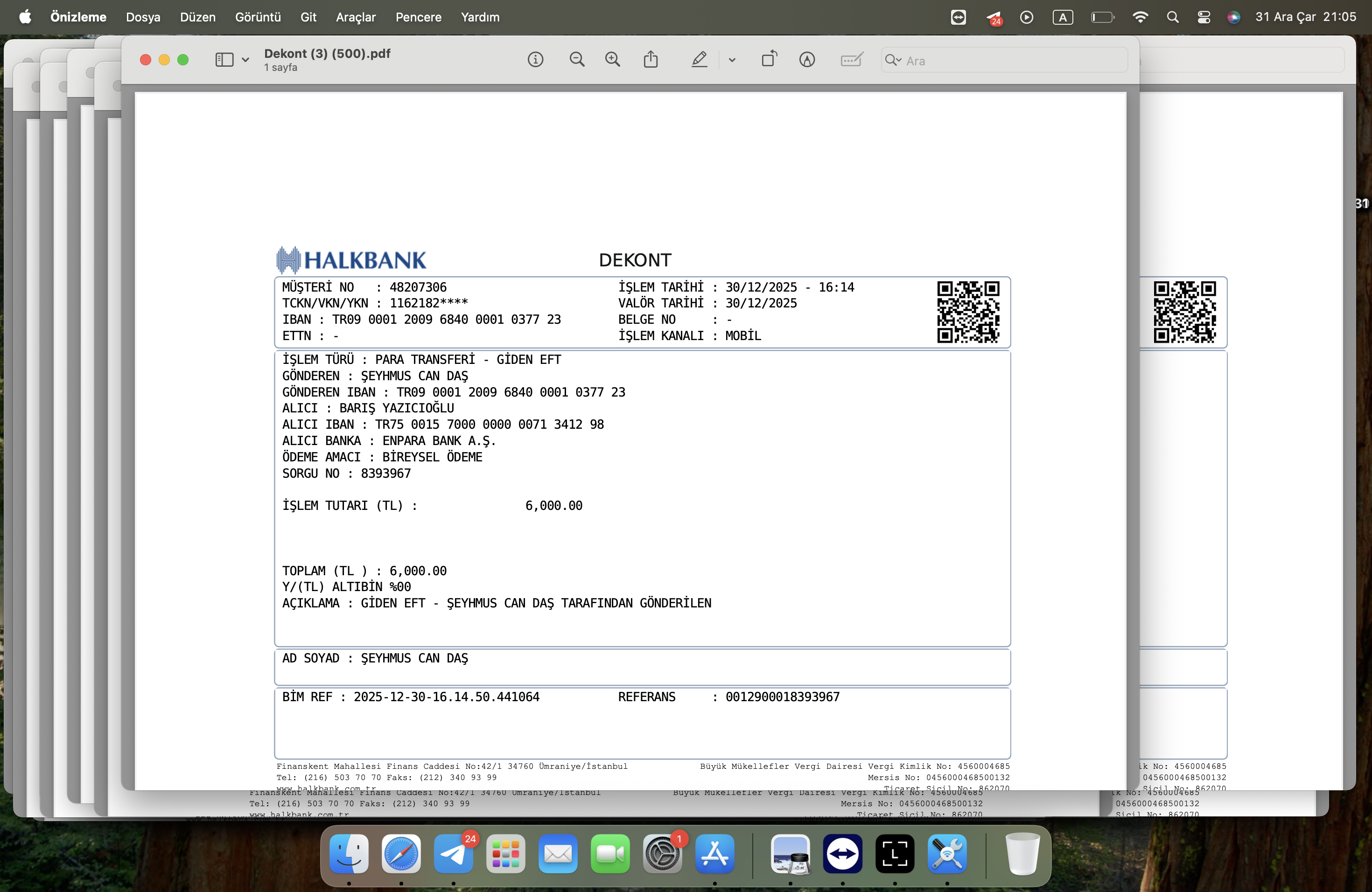This screenshot has width=1372, height=892.
Task: Open the Apple menu
Action: point(25,17)
